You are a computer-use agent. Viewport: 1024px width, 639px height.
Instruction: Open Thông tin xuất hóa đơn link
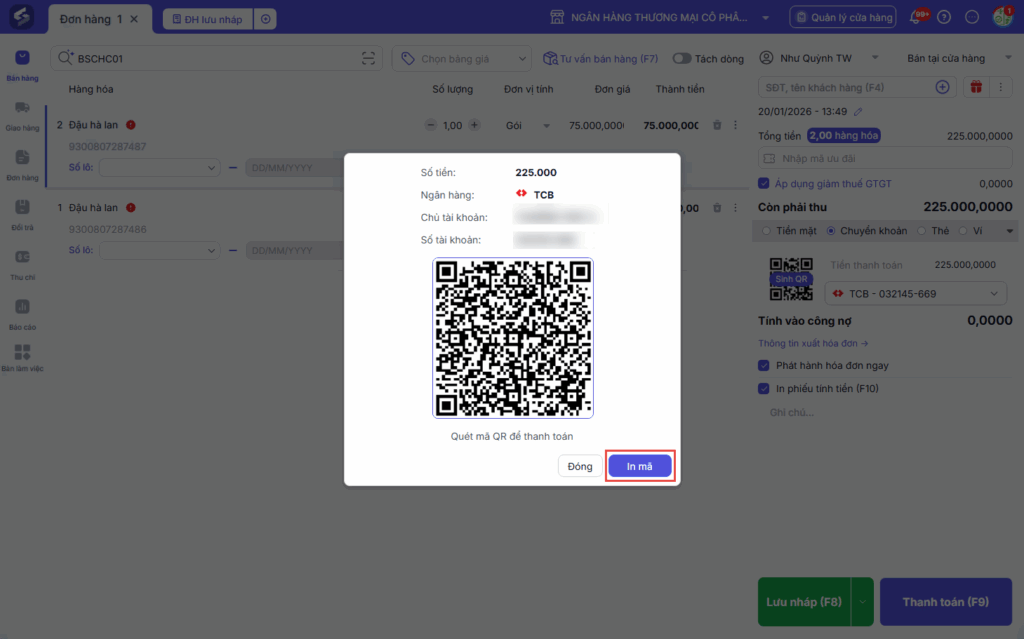coord(813,343)
